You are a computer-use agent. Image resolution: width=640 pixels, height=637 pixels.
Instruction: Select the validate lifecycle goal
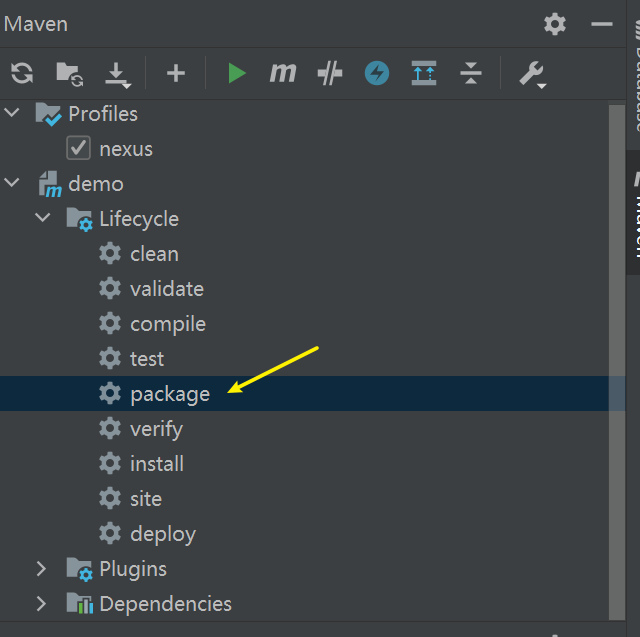(167, 289)
